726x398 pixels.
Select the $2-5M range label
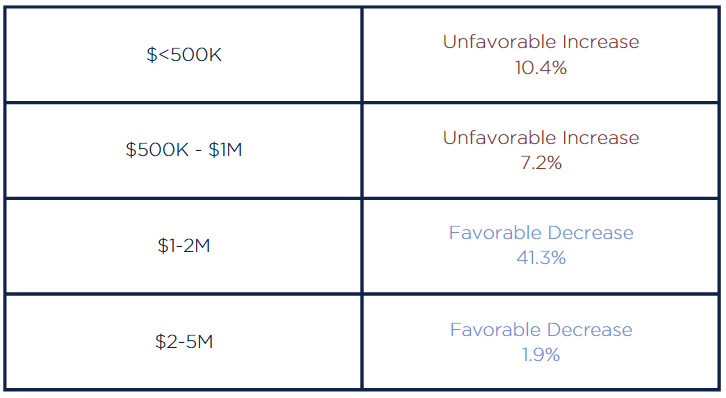pos(184,342)
